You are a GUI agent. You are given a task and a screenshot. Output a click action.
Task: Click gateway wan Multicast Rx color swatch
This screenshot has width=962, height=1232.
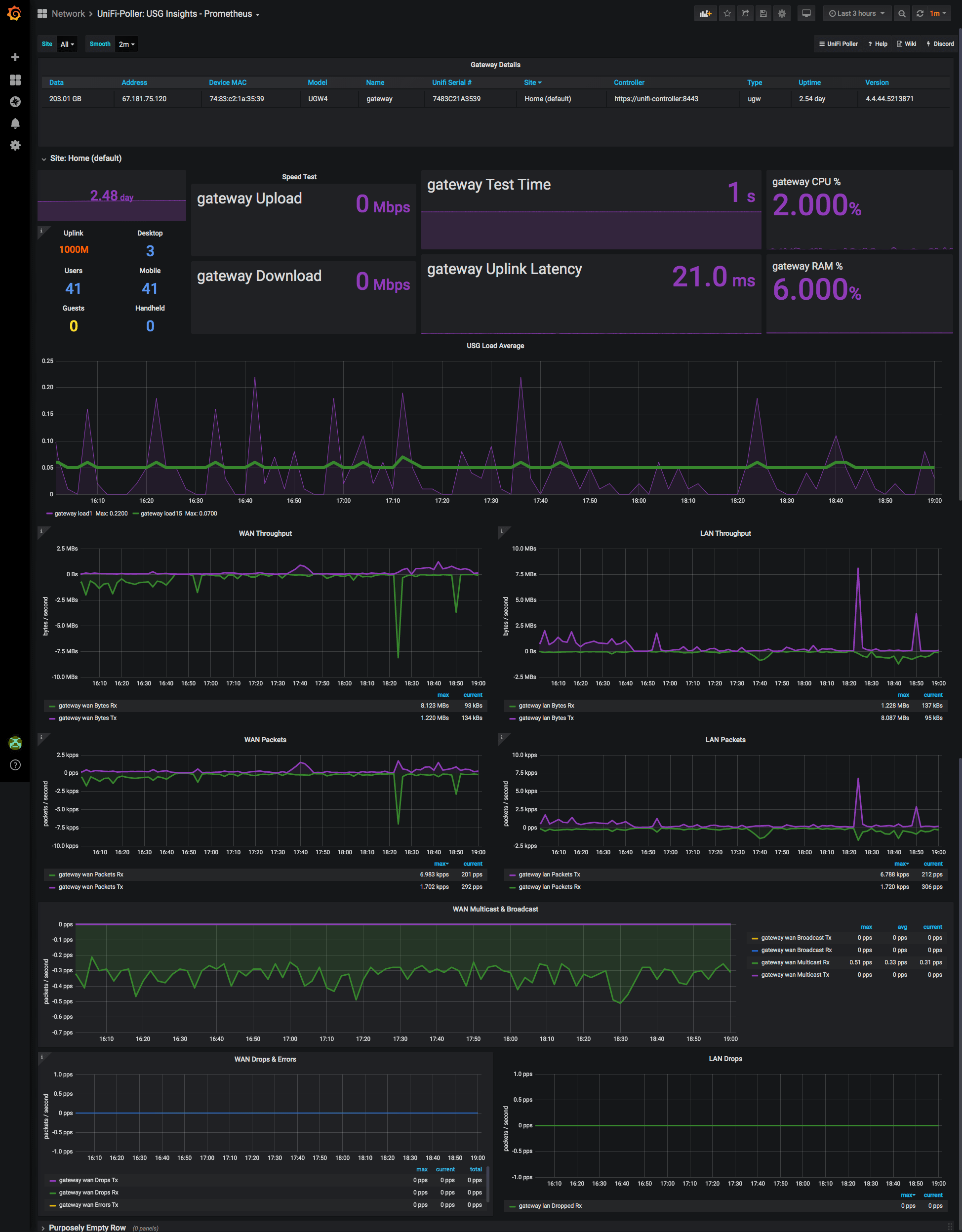[755, 962]
